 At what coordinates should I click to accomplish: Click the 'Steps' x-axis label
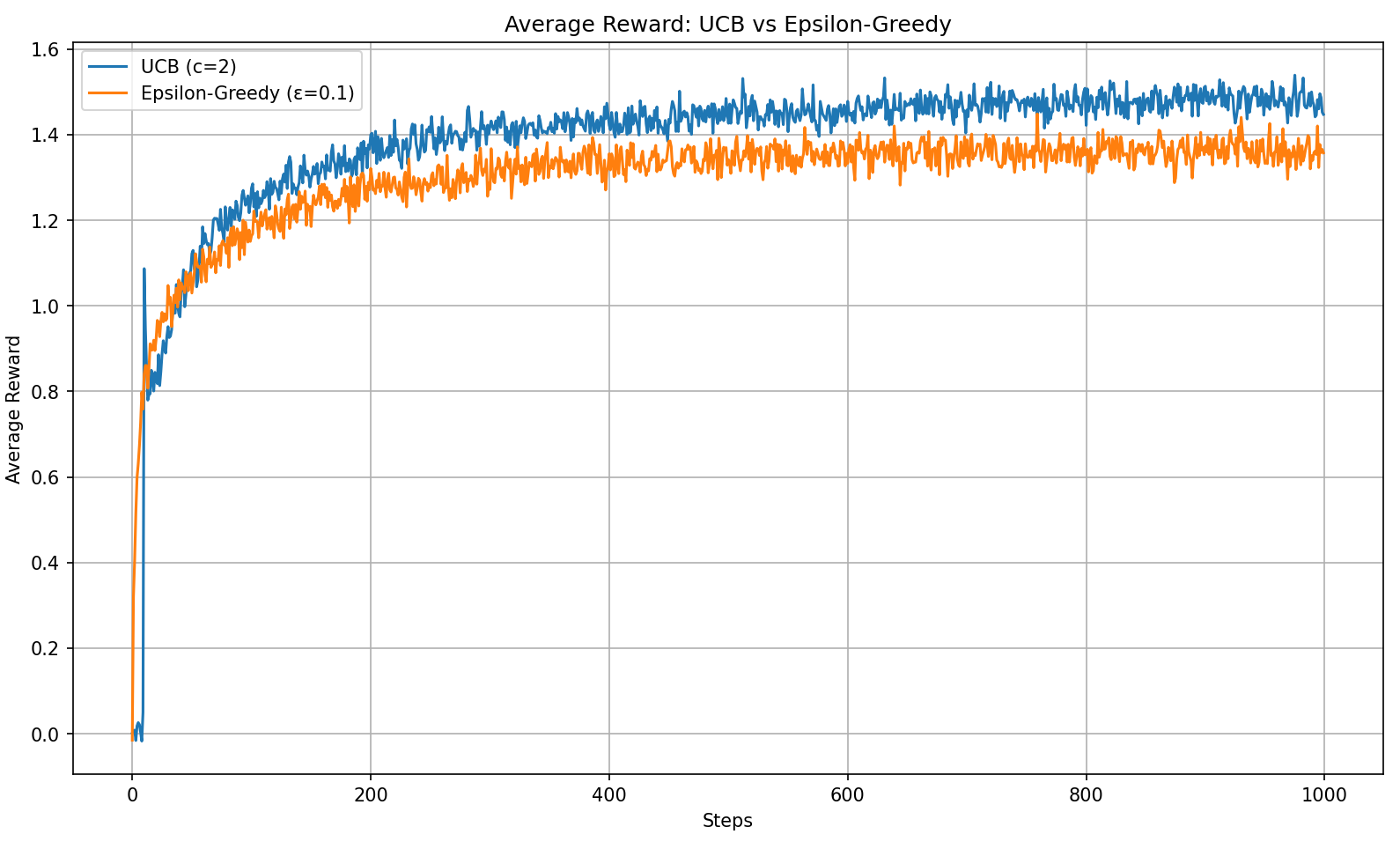click(x=727, y=821)
